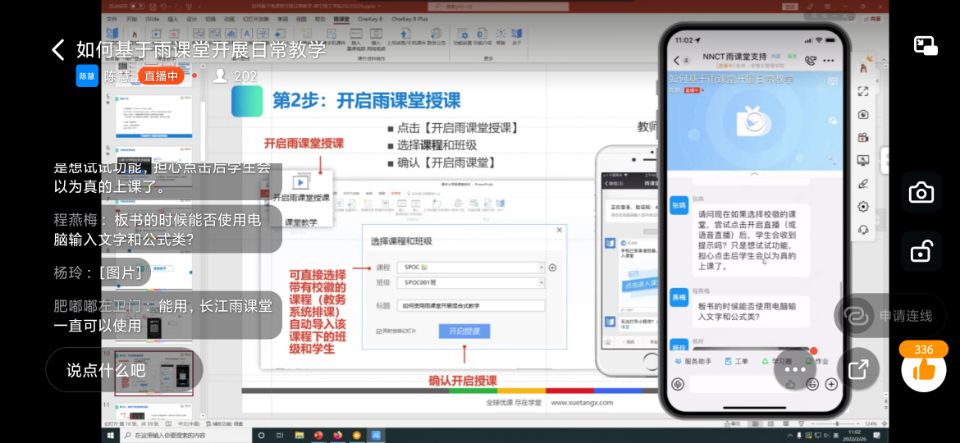Click the 填空题 letter A icon in ribbon

click(247, 34)
